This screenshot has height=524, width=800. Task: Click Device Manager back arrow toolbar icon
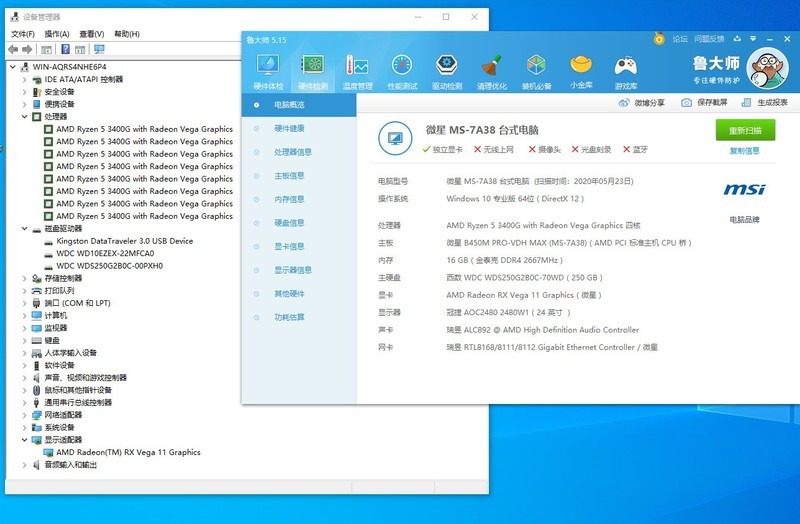tap(14, 49)
